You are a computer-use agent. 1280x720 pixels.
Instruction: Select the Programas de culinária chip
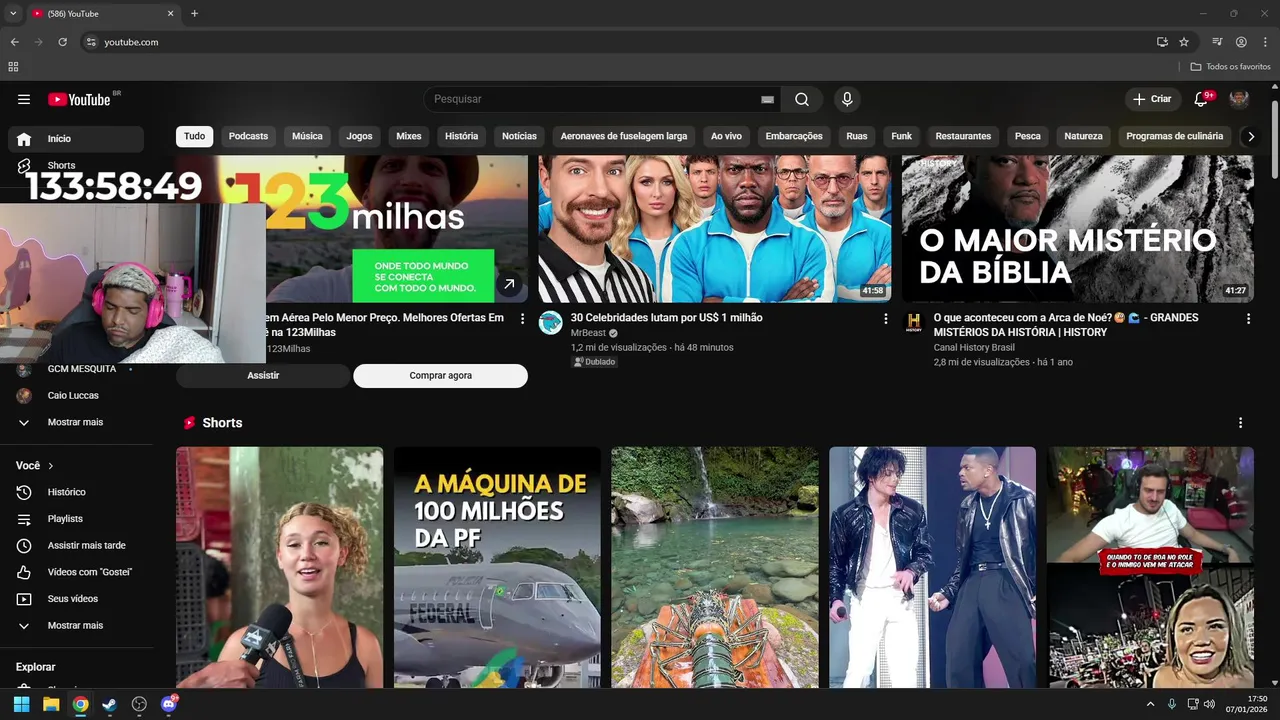click(x=1174, y=136)
